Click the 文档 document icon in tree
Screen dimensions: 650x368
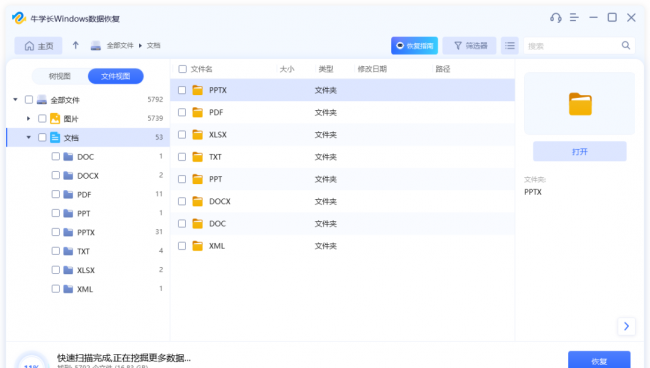tap(55, 138)
